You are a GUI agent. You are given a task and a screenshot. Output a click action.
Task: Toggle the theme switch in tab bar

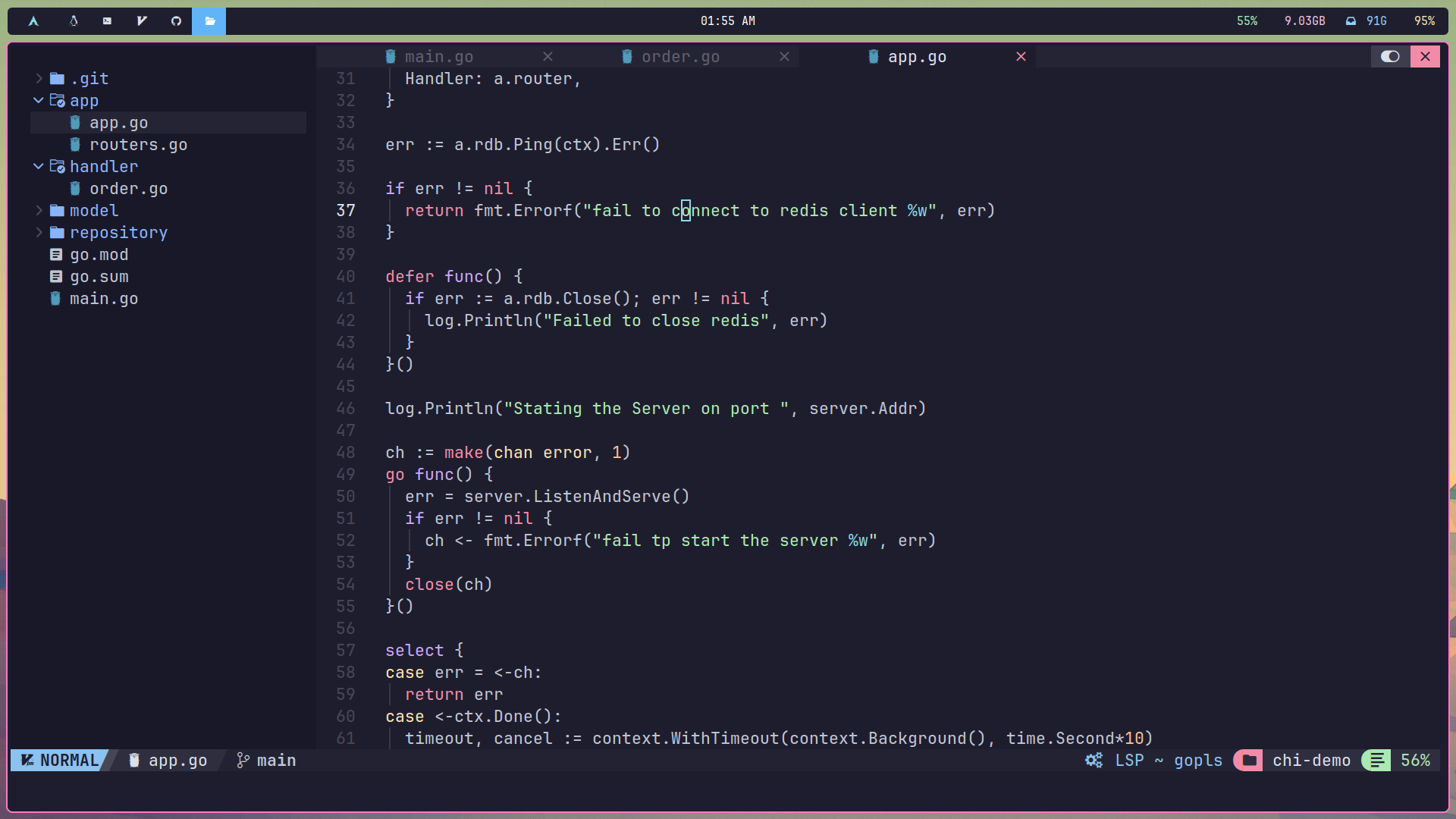click(x=1390, y=57)
